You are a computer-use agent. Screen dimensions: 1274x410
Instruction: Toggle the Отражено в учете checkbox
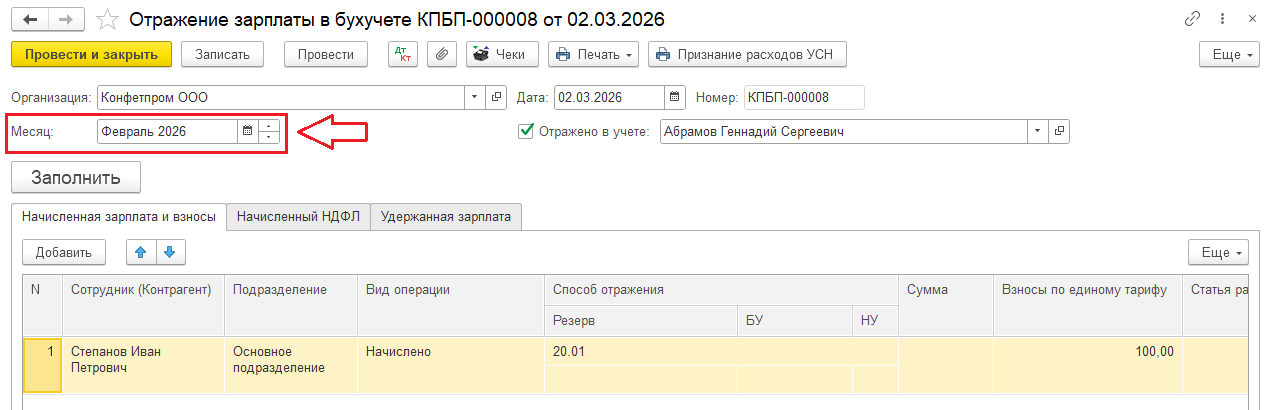526,131
